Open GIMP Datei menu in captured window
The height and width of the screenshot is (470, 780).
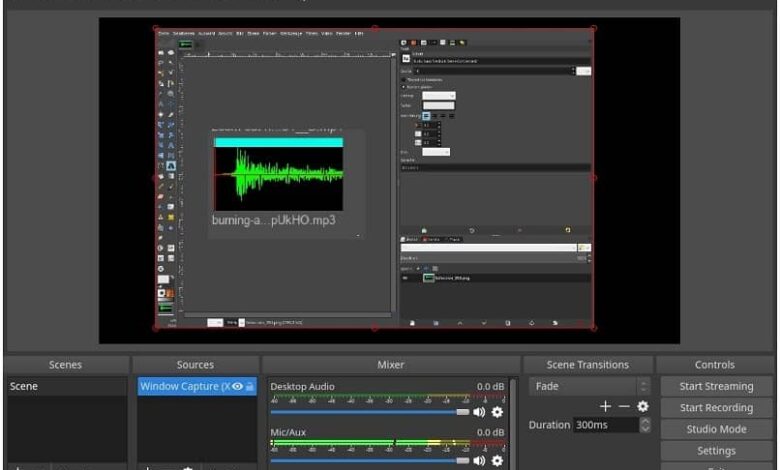[164, 33]
